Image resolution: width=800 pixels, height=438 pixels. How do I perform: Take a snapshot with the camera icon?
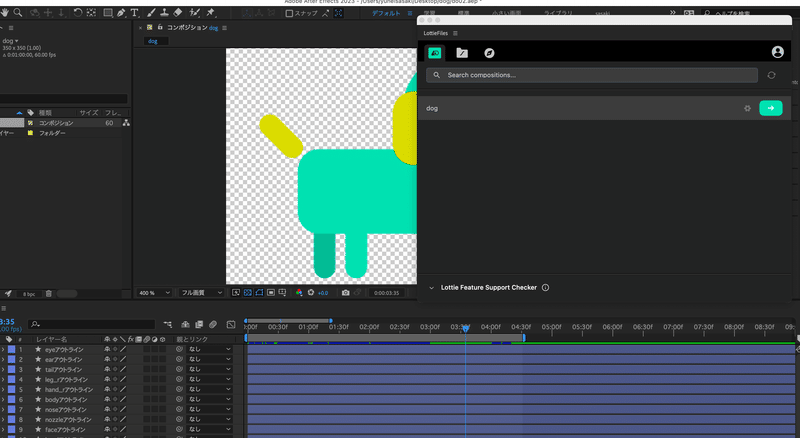pos(345,293)
